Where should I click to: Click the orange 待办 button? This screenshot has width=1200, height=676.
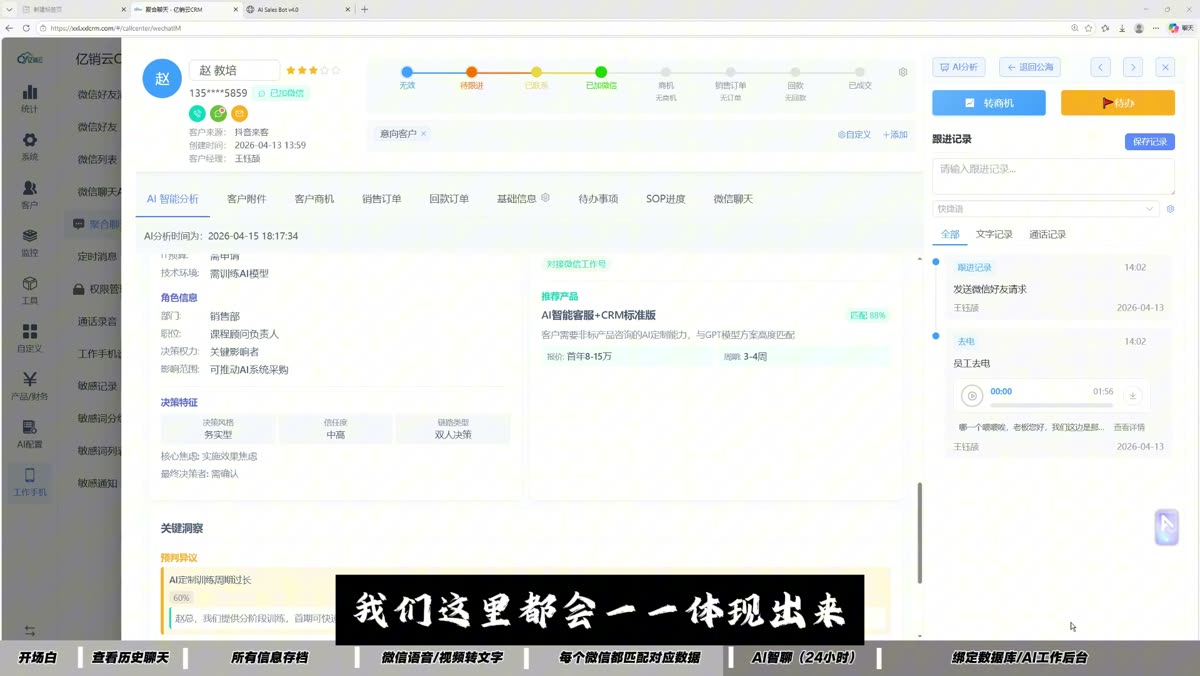tap(1118, 103)
